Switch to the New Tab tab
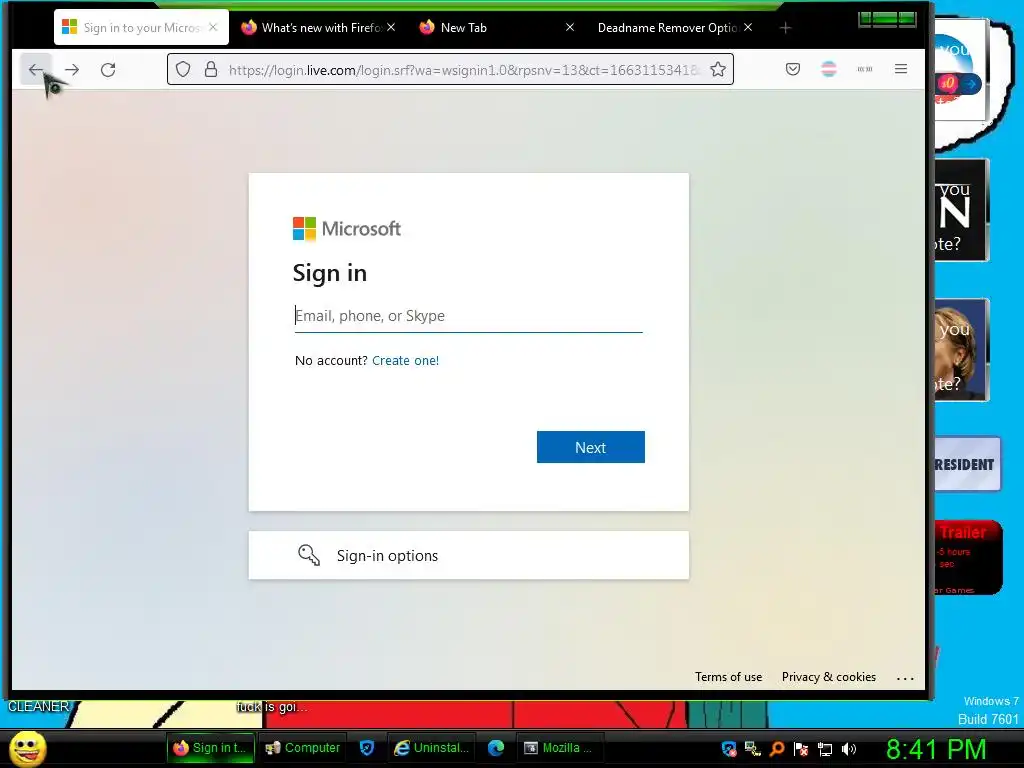The height and width of the screenshot is (768, 1024). 498,27
